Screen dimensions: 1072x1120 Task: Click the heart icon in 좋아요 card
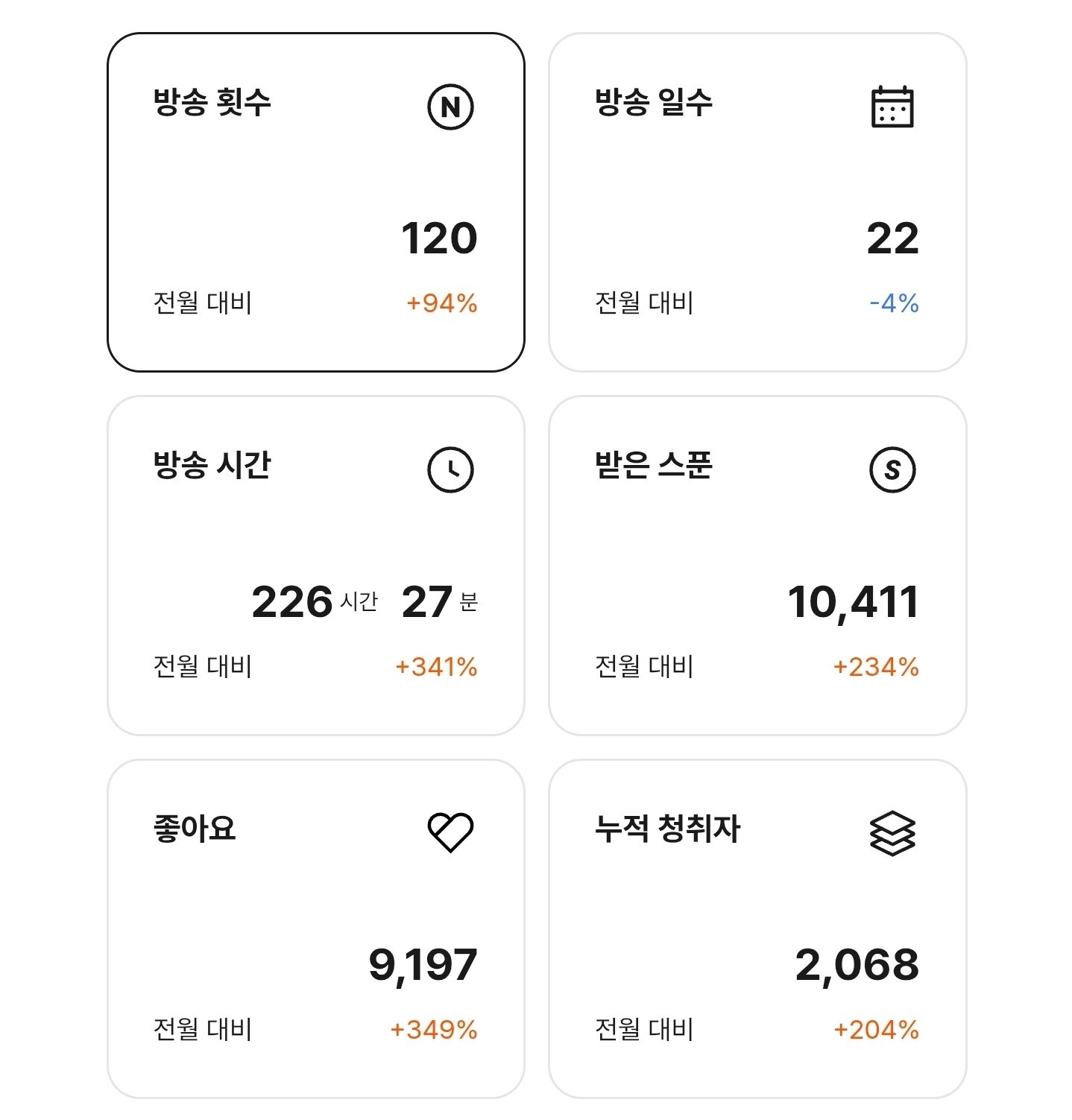450,832
